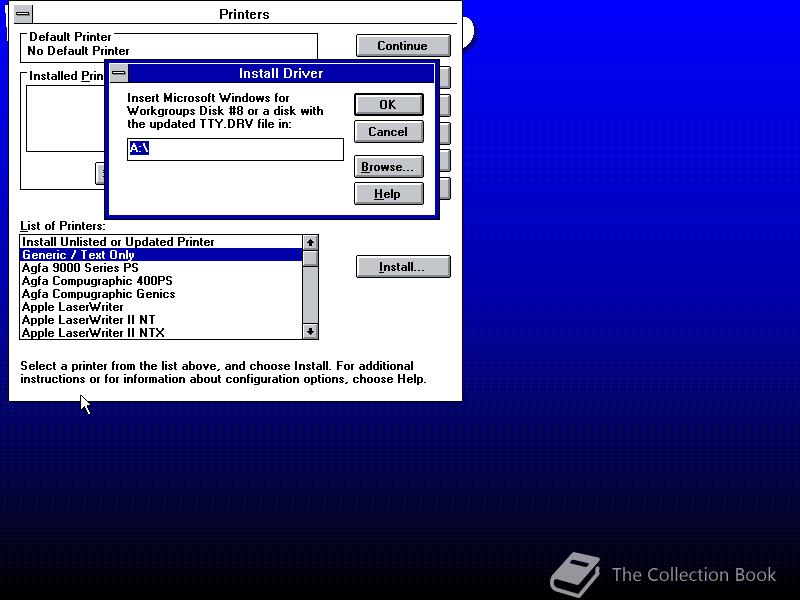
Task: Click the Install button for the selected printer
Action: [404, 265]
